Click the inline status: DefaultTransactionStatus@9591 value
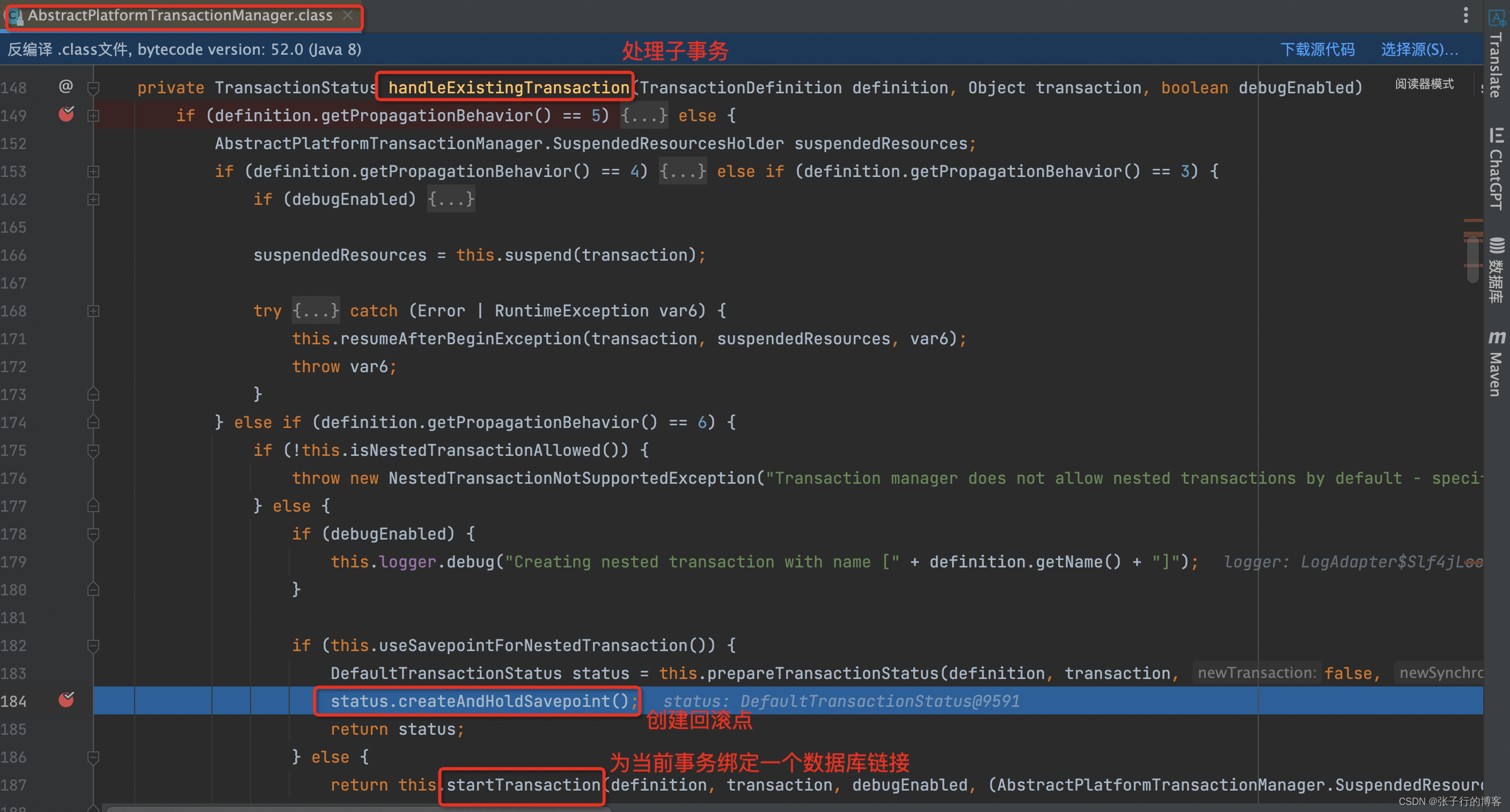 tap(841, 702)
